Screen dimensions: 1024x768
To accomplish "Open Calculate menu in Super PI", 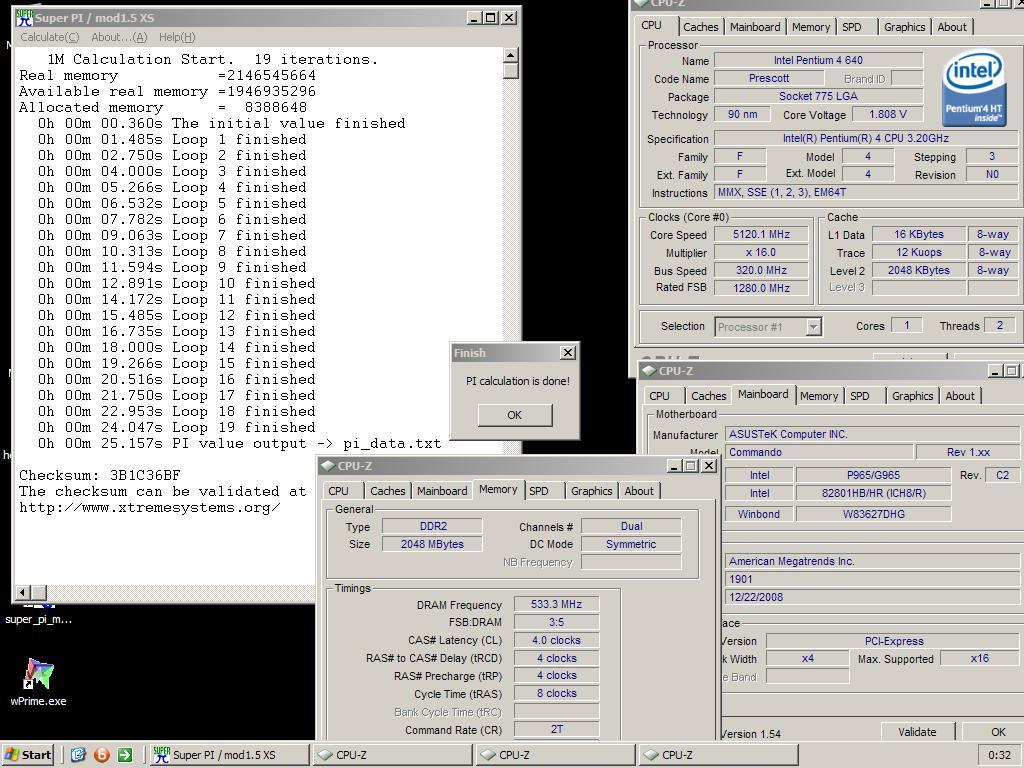I will pos(50,37).
